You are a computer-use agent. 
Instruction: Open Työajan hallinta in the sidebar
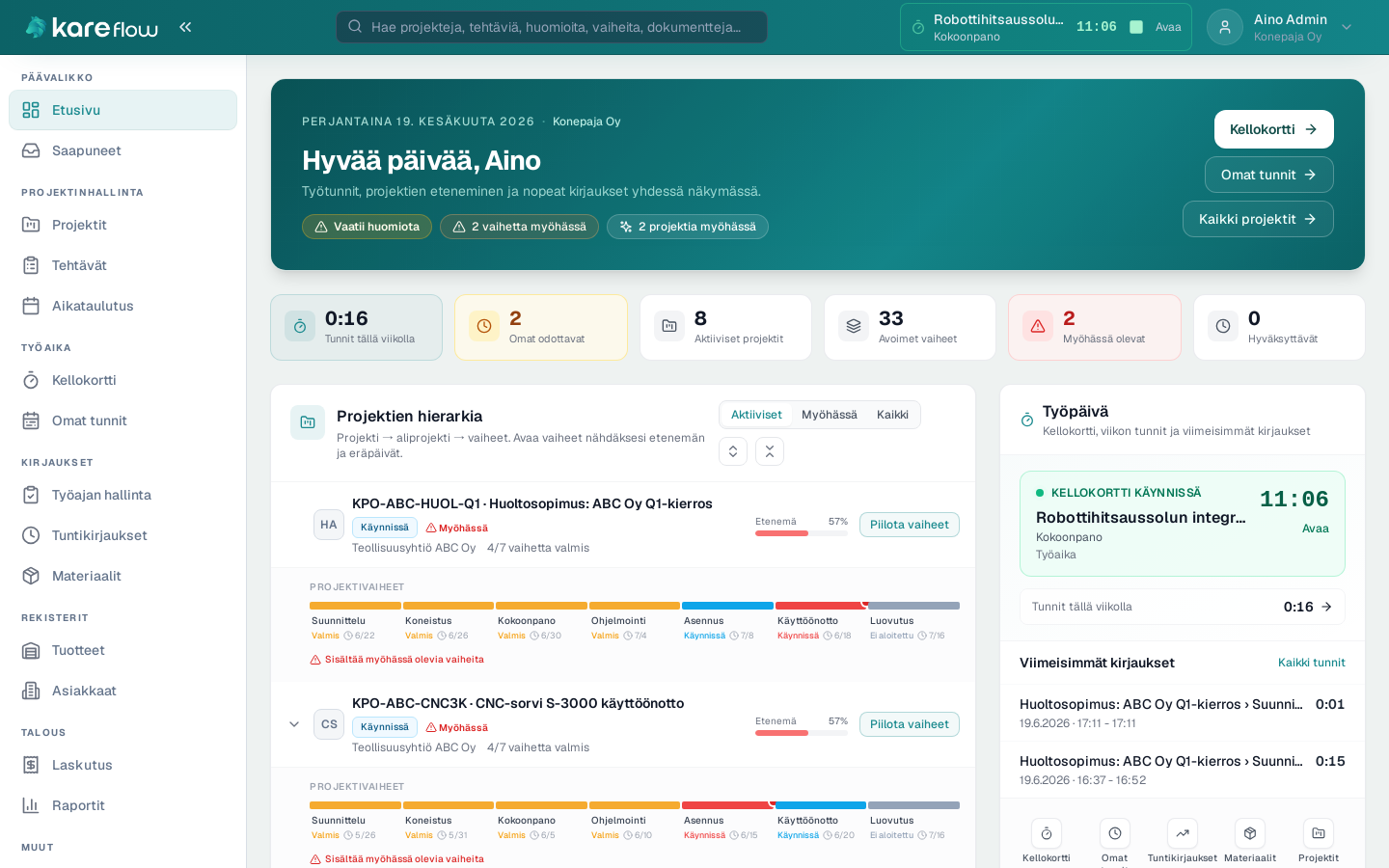point(123,495)
